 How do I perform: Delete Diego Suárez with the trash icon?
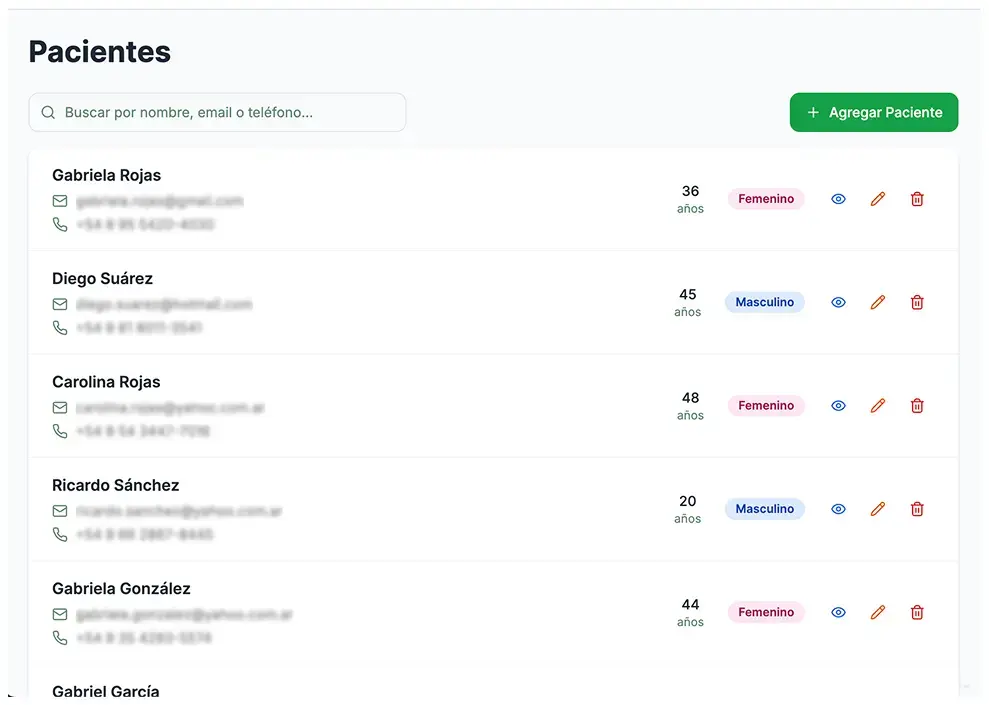click(917, 302)
